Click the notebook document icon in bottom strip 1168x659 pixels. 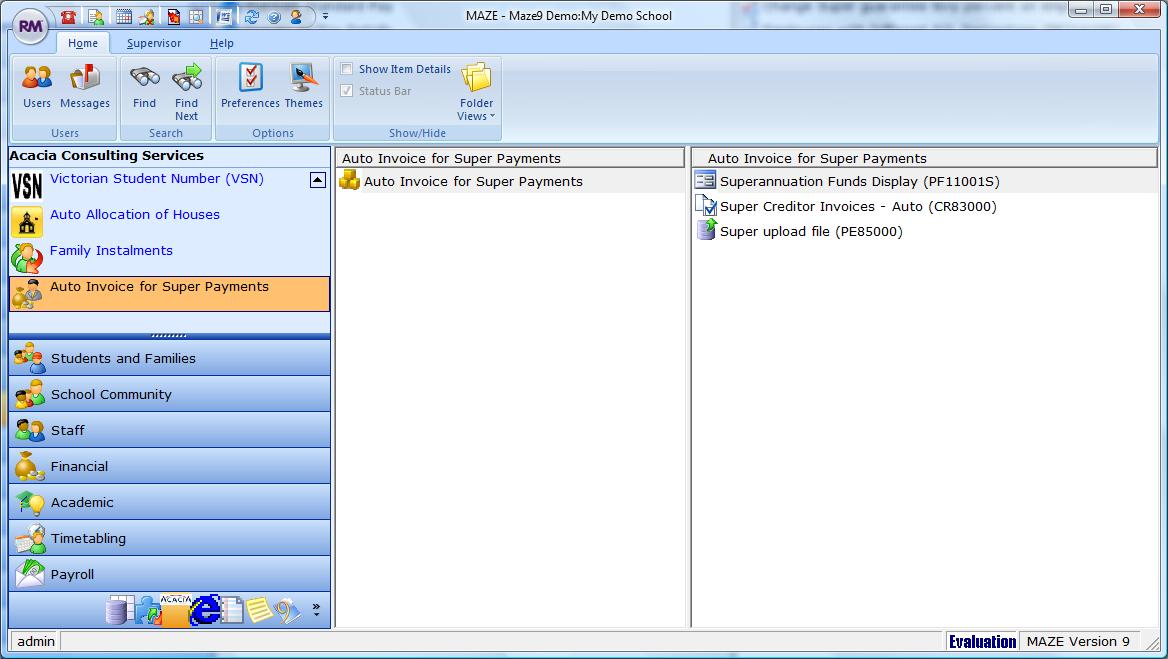(x=232, y=611)
